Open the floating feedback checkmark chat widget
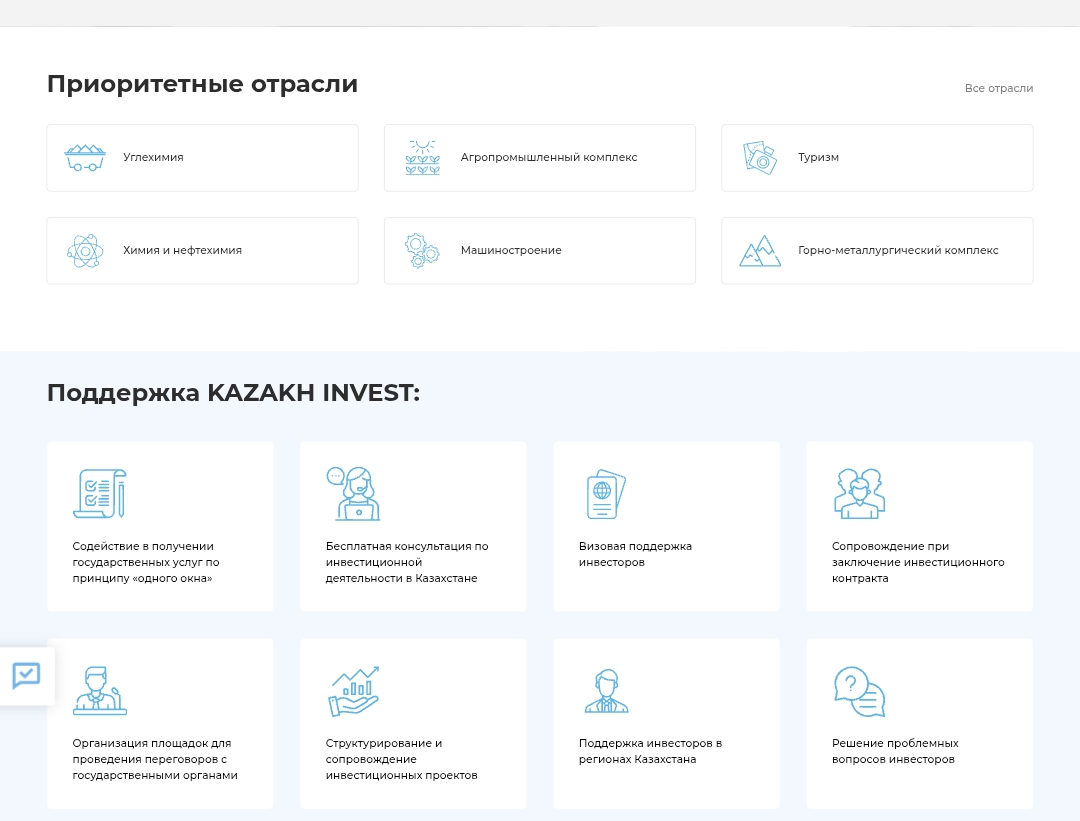 (x=26, y=676)
